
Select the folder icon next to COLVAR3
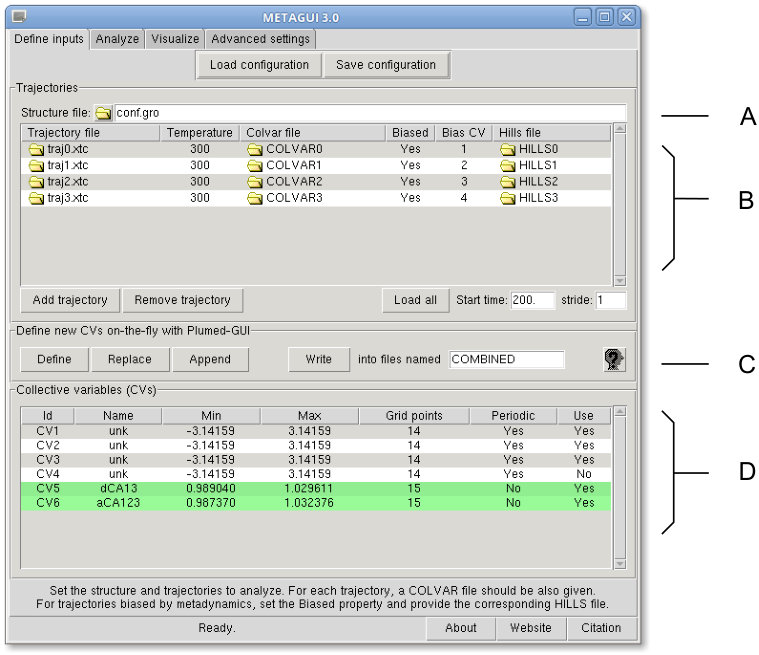coord(255,198)
